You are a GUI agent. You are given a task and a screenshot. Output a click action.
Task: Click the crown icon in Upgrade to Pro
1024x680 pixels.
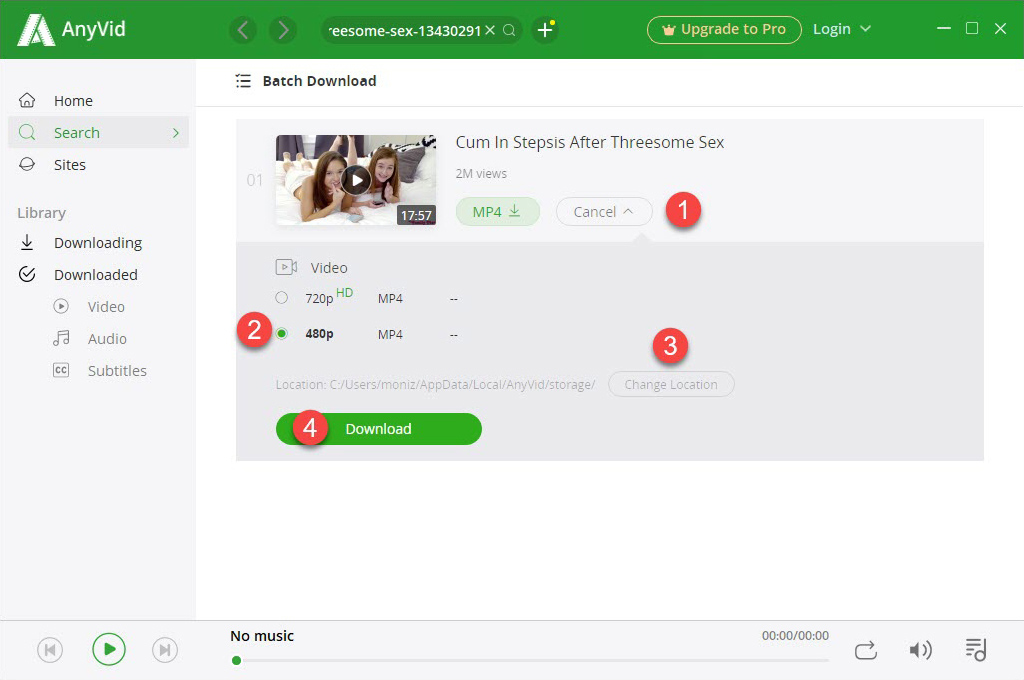668,30
